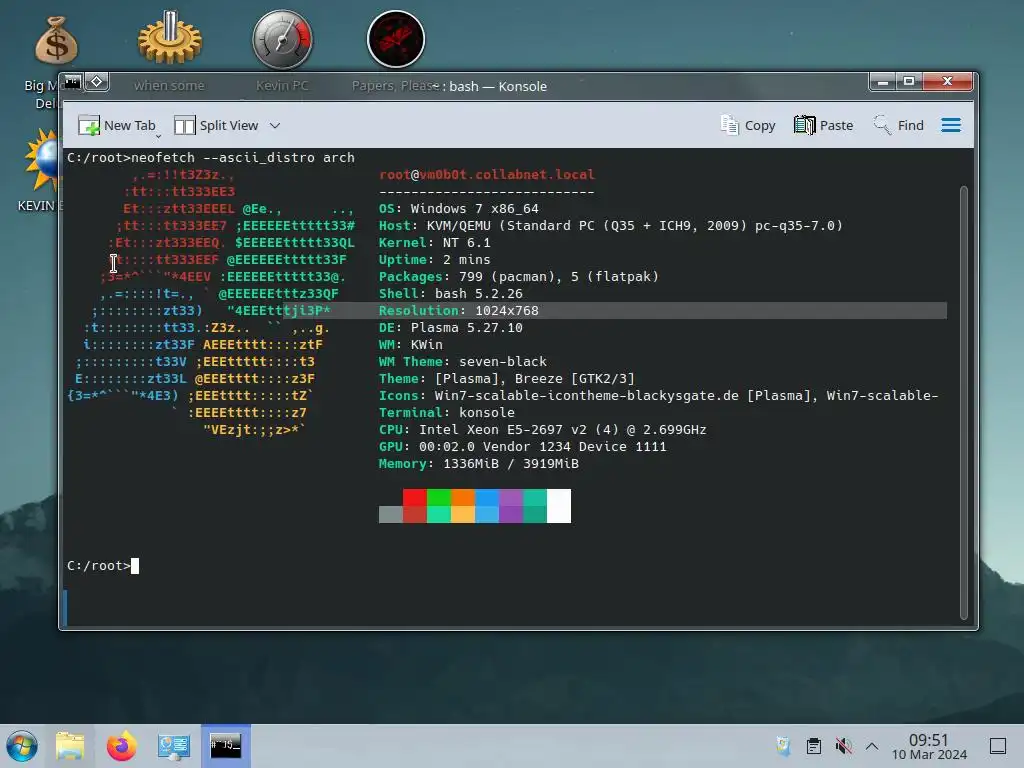
Task: Click the golden gear desktop icon
Action: point(170,38)
